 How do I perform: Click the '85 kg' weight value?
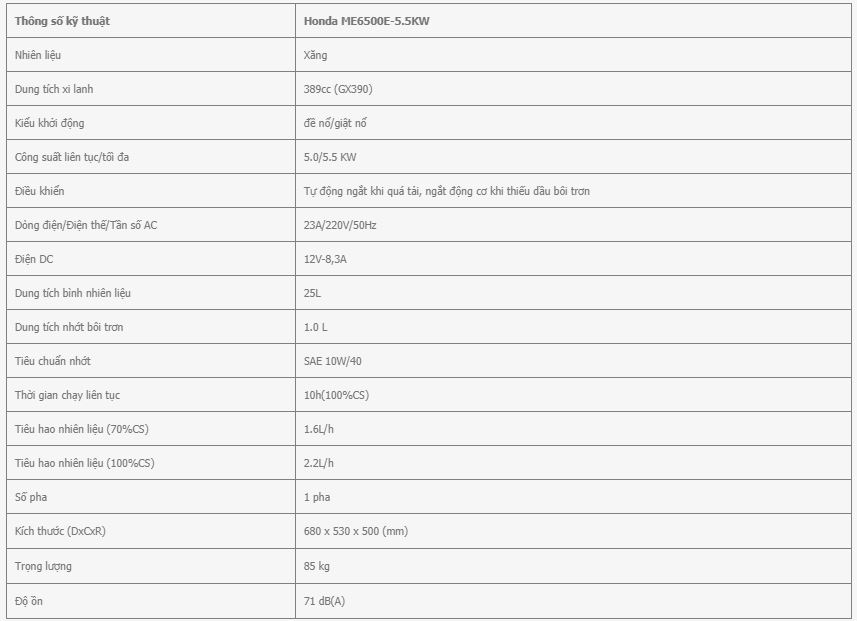click(x=316, y=566)
